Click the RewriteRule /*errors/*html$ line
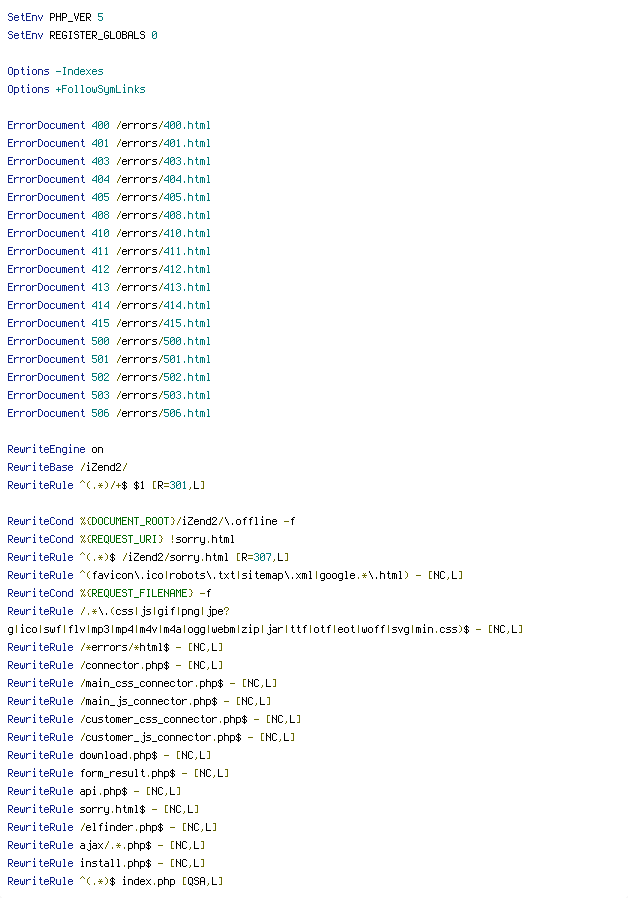The height and width of the screenshot is (898, 628). tap(115, 647)
